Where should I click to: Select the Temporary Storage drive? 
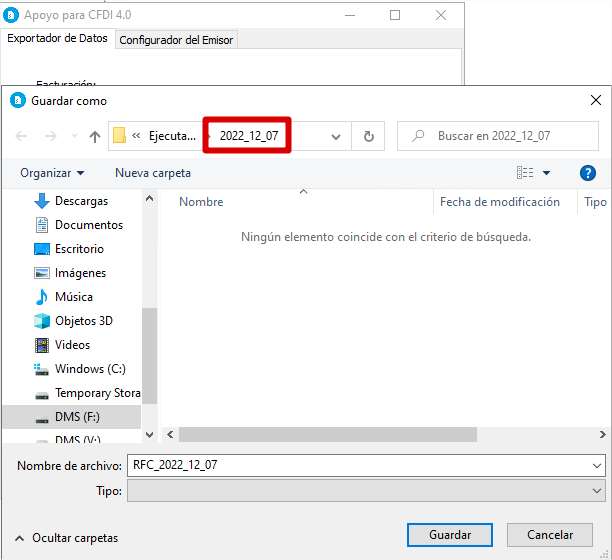click(98, 393)
